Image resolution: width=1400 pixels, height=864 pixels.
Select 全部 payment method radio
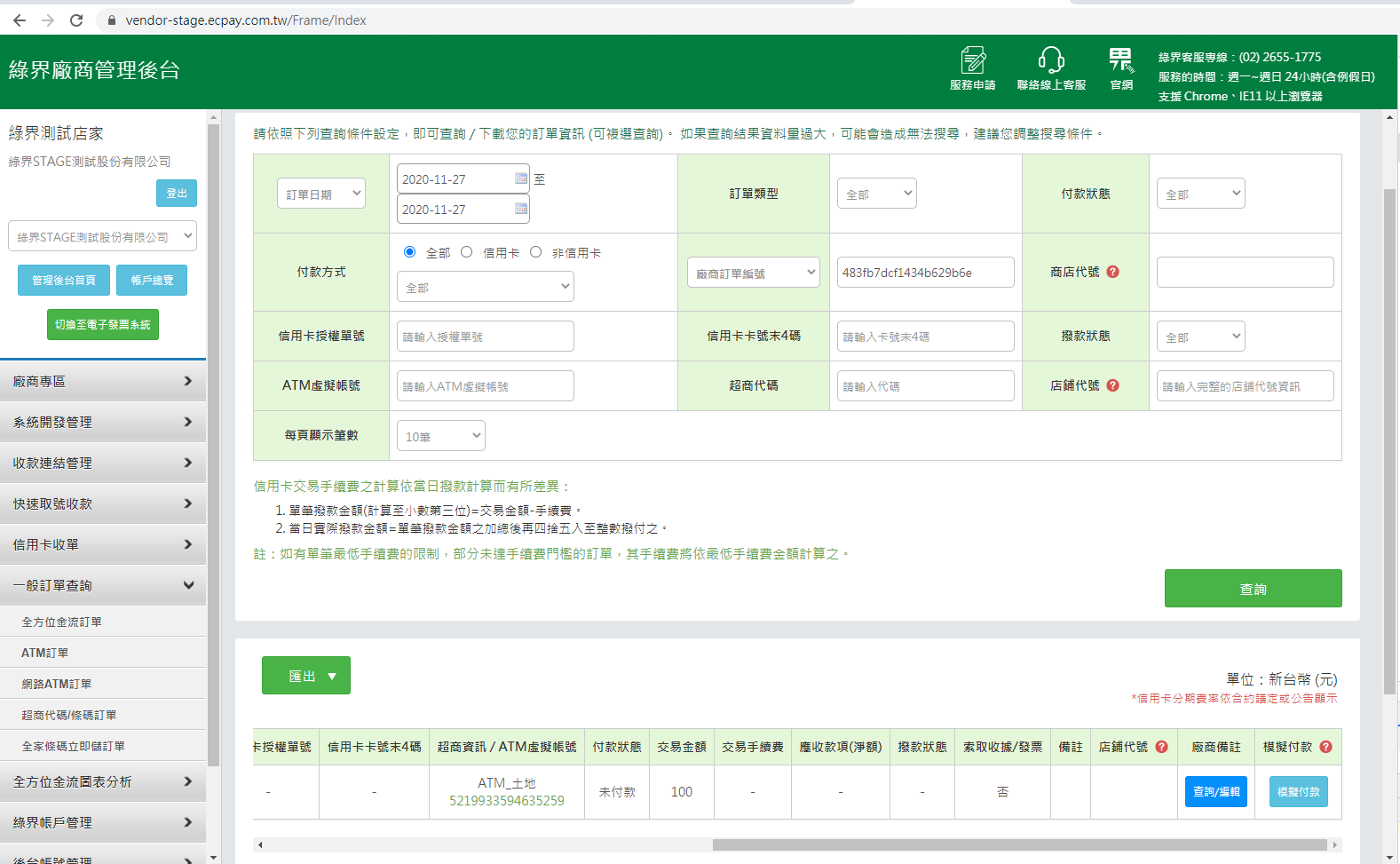pyautogui.click(x=409, y=252)
